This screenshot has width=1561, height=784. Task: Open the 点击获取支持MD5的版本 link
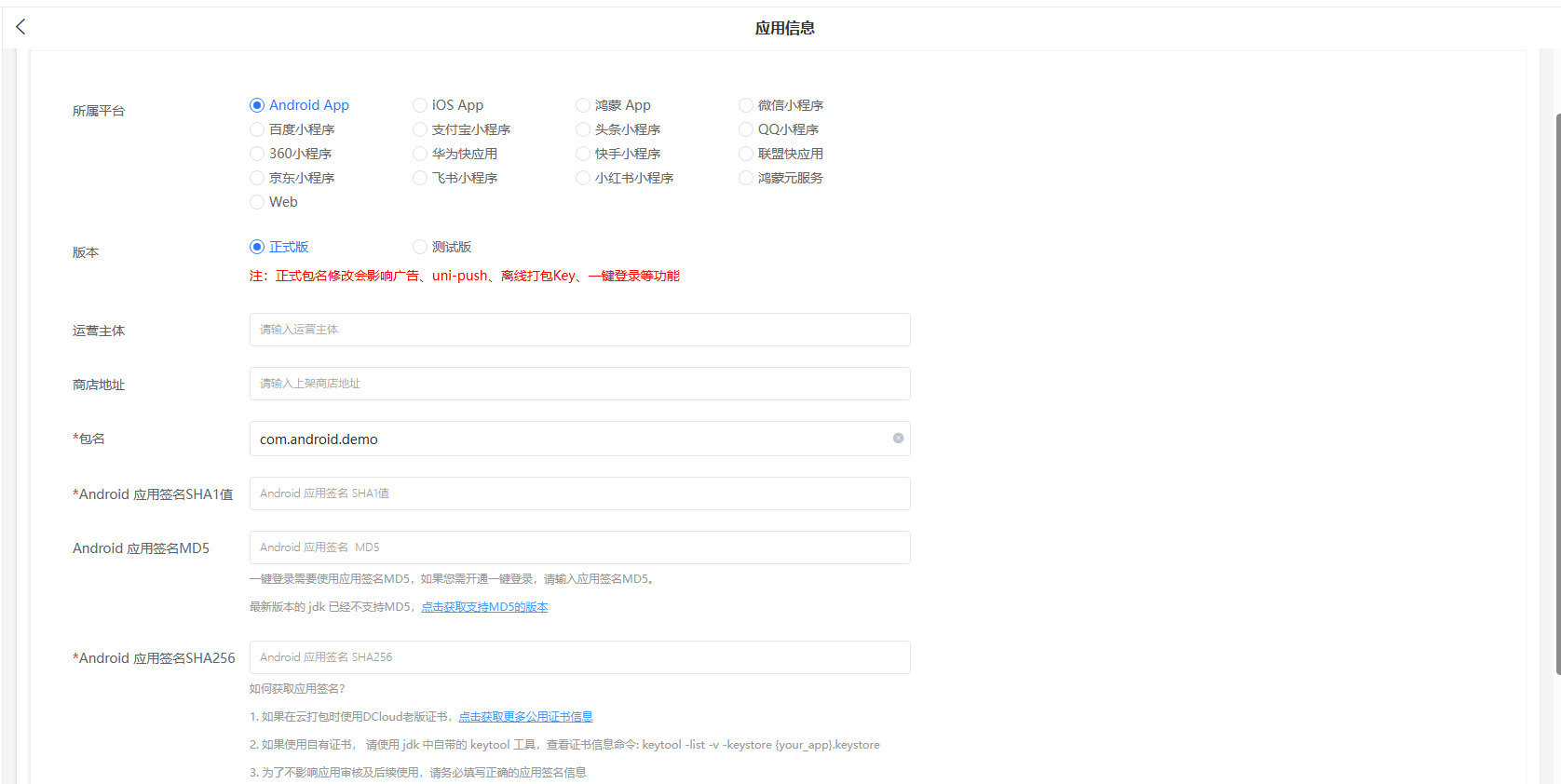pyautogui.click(x=484, y=607)
